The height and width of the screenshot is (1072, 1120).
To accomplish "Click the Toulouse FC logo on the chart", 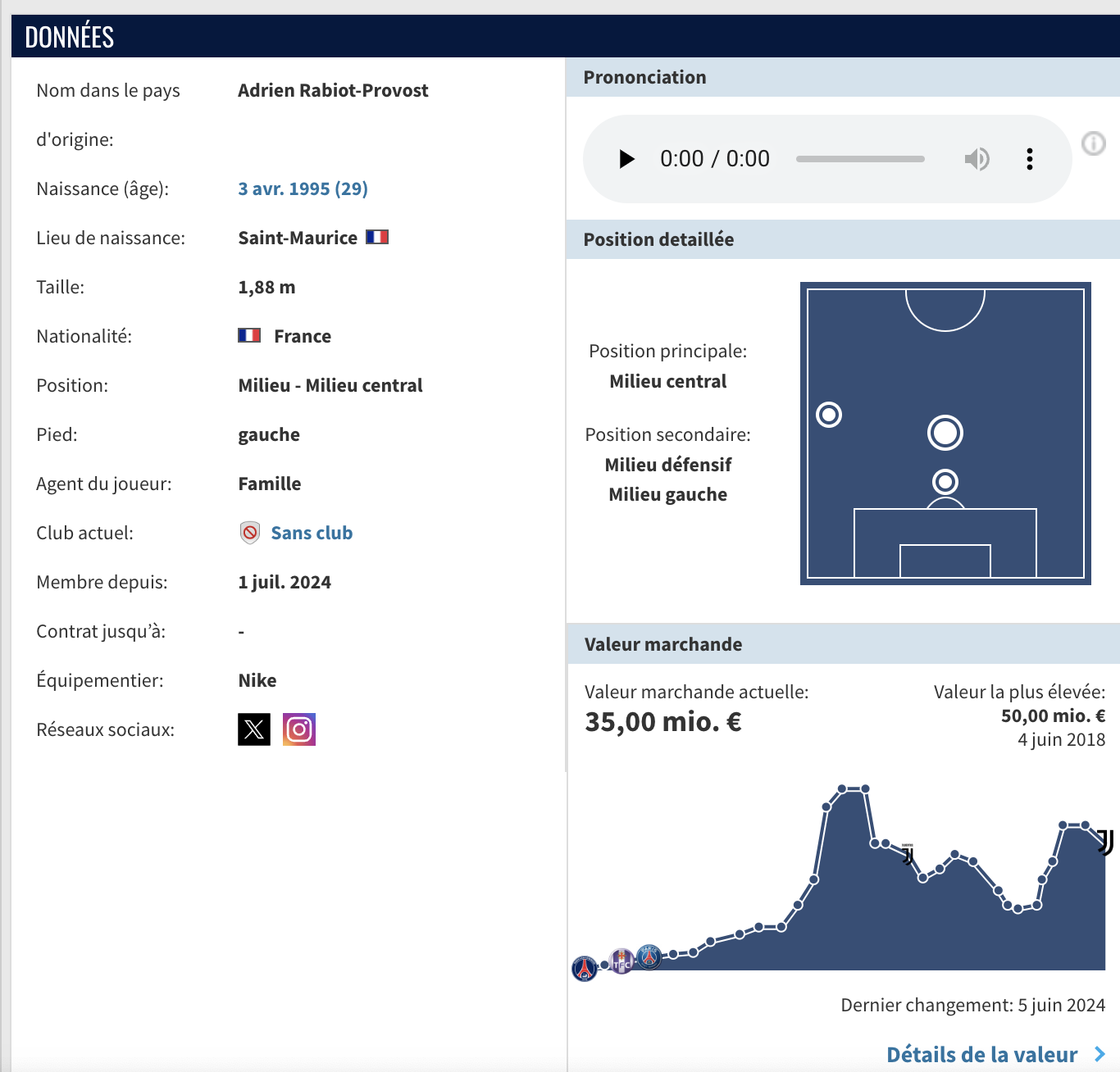I will click(x=622, y=961).
